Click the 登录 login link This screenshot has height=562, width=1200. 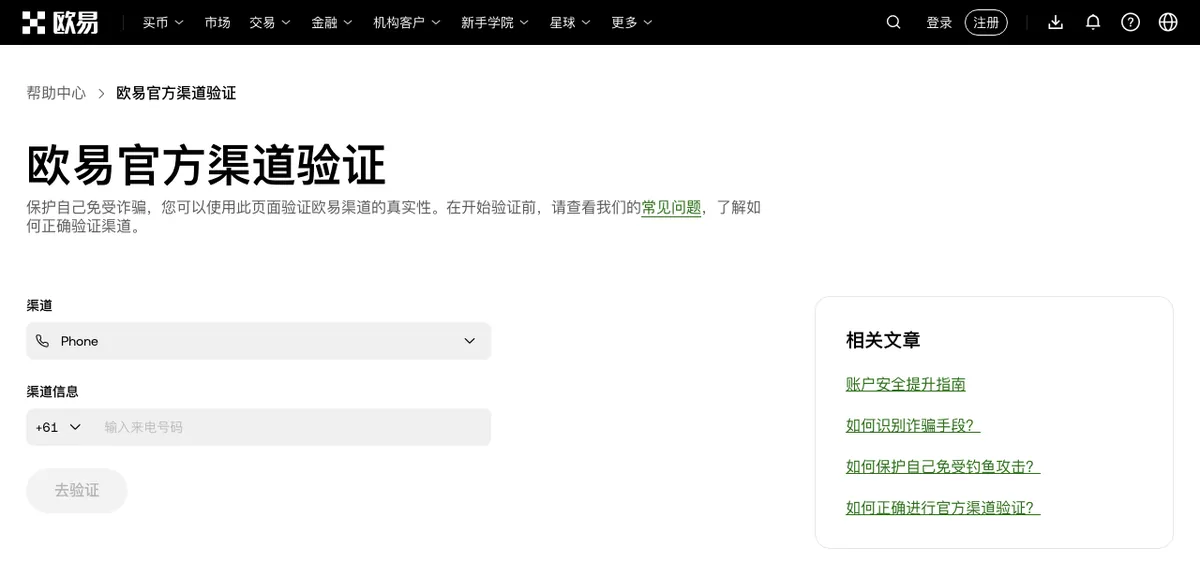[939, 22]
